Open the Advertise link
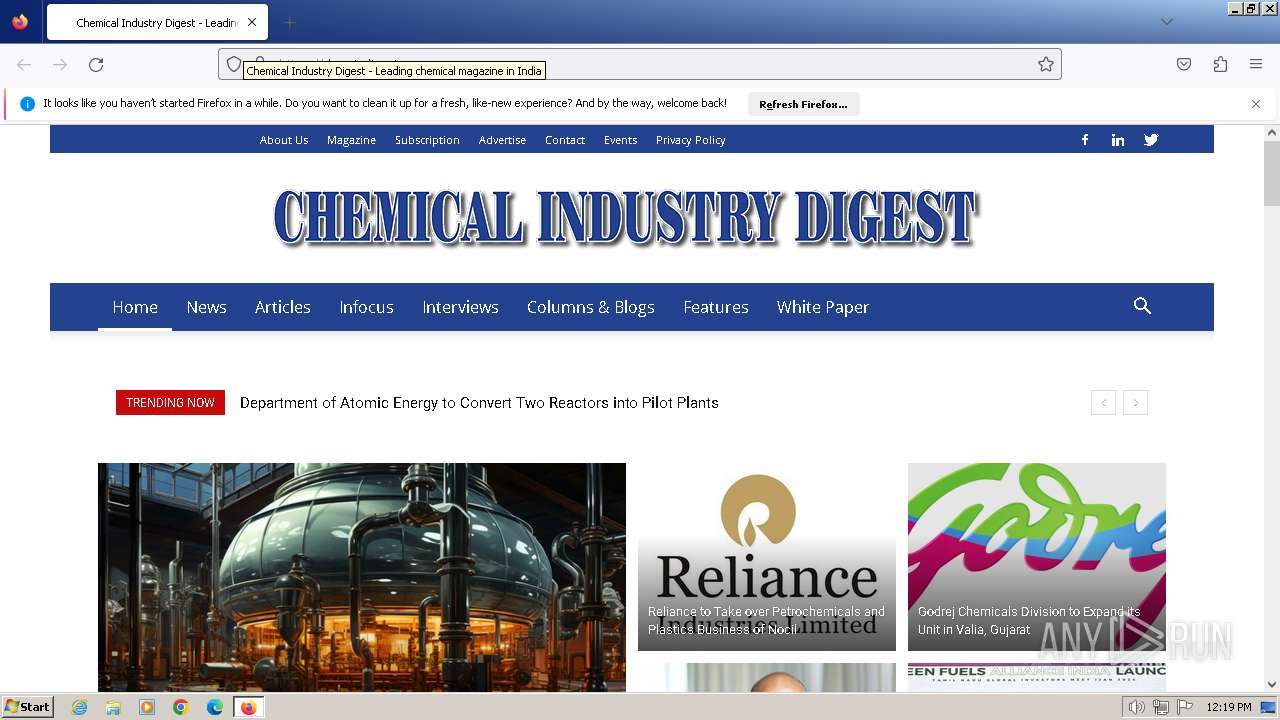Image resolution: width=1280 pixels, height=720 pixels. pos(502,140)
